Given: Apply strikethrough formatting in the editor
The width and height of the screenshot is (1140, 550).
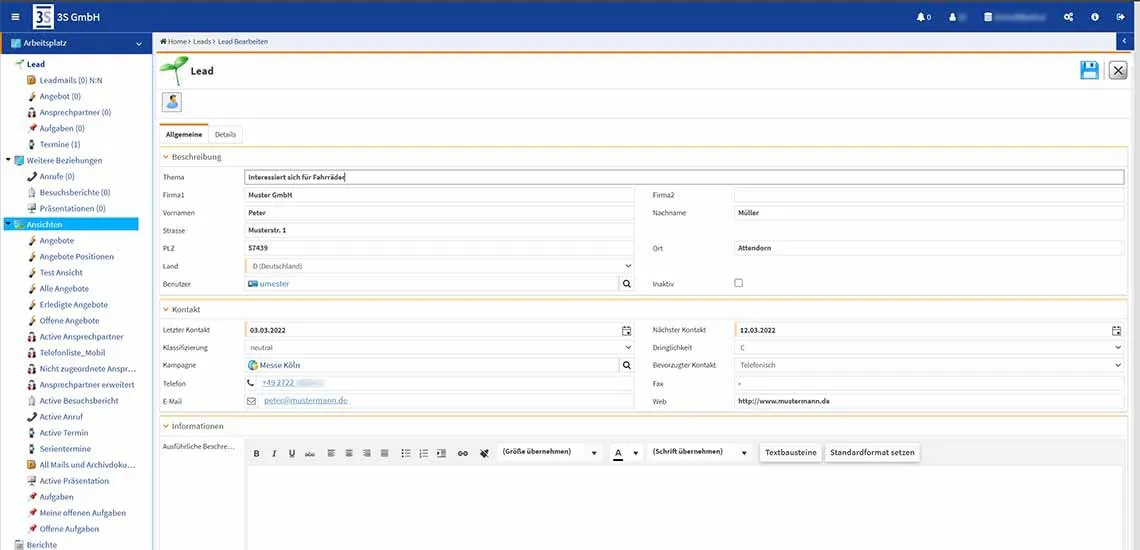Looking at the screenshot, I should coord(310,453).
